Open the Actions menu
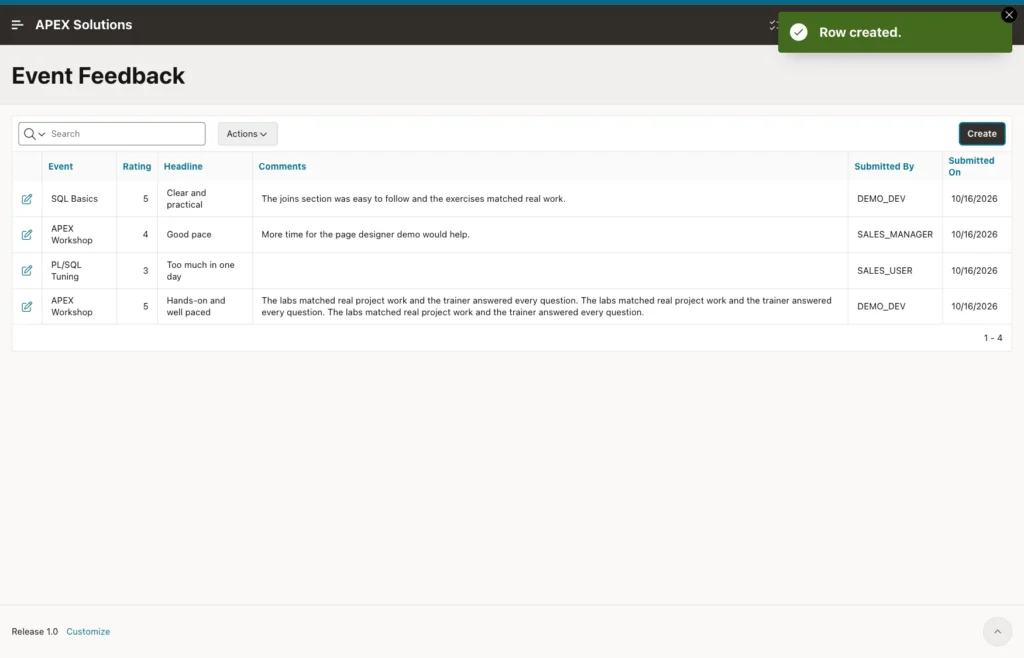Screen dimensions: 1024x658 pyautogui.click(x=248, y=134)
